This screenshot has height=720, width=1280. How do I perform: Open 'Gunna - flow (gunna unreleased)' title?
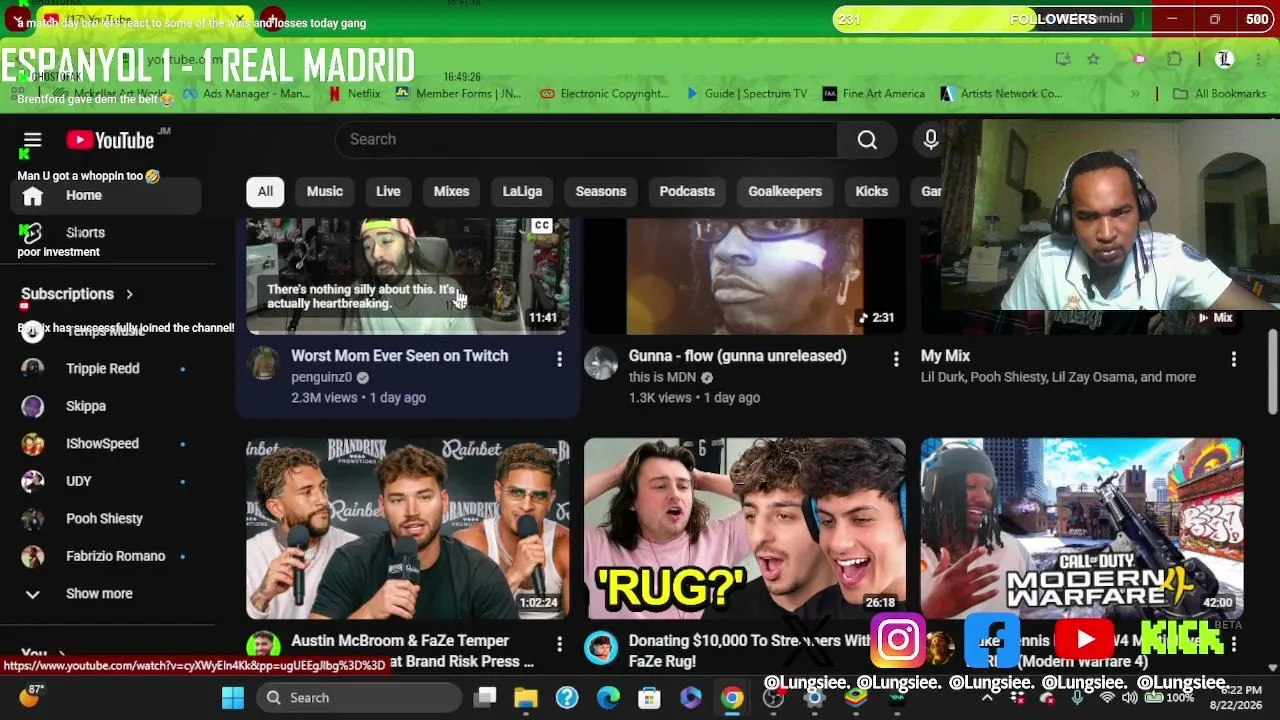[737, 356]
